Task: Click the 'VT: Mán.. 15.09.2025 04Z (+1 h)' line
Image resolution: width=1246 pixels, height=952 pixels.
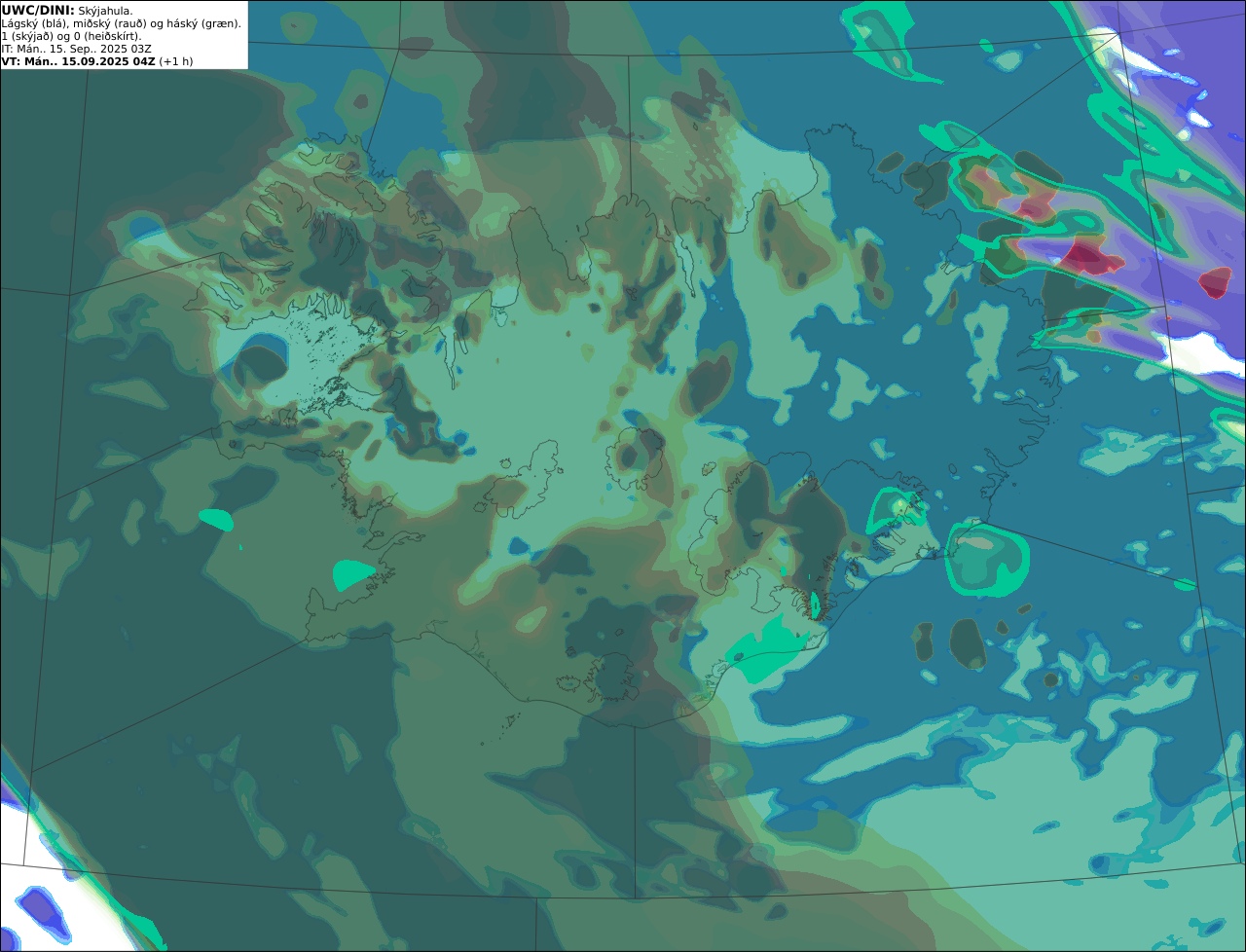Action: [97, 61]
